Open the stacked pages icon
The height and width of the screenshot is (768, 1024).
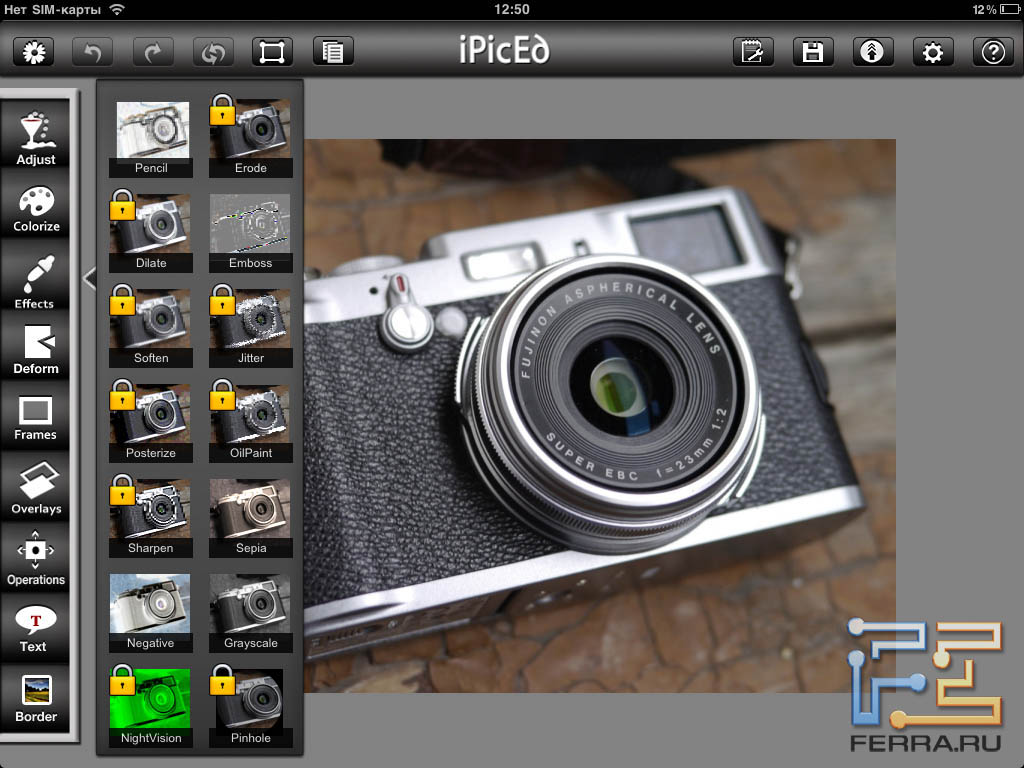point(333,52)
